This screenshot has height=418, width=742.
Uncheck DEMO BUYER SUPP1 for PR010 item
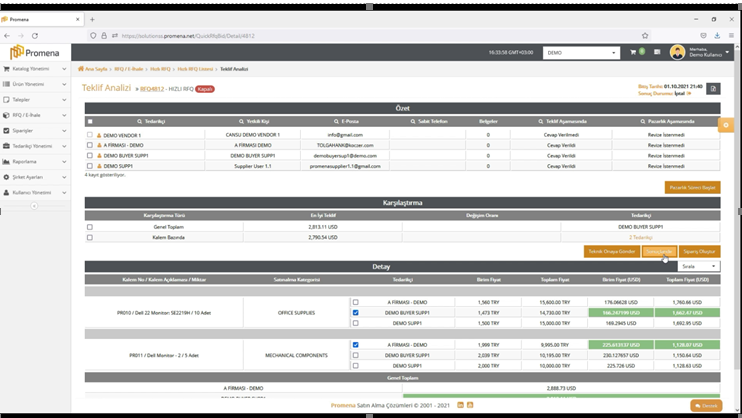point(355,313)
